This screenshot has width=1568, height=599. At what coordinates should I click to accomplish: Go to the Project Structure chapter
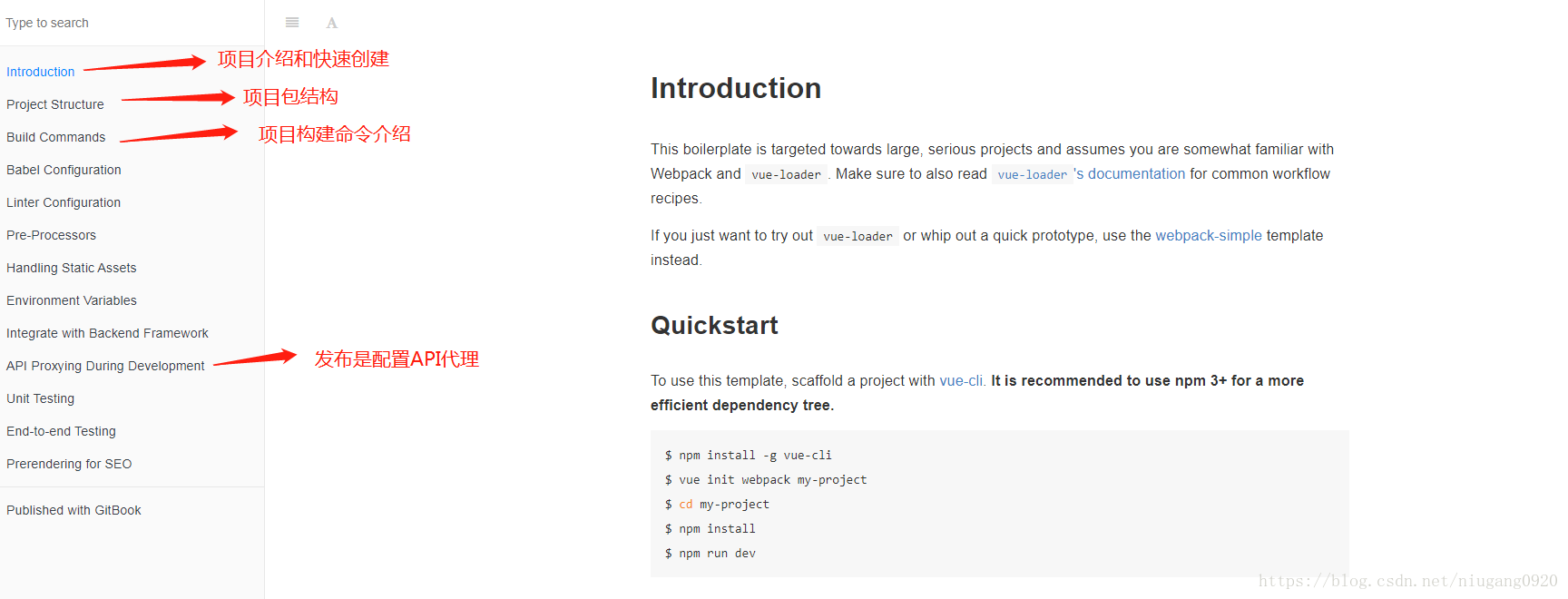coord(55,104)
